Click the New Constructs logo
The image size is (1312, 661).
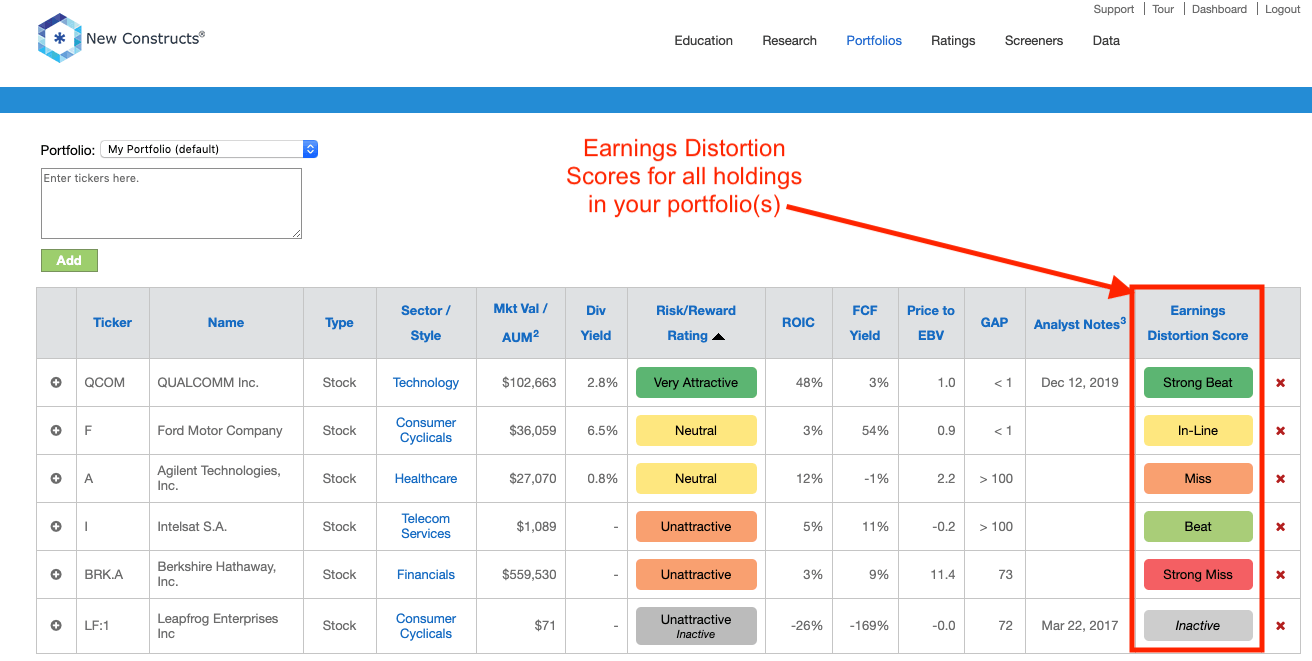[121, 38]
